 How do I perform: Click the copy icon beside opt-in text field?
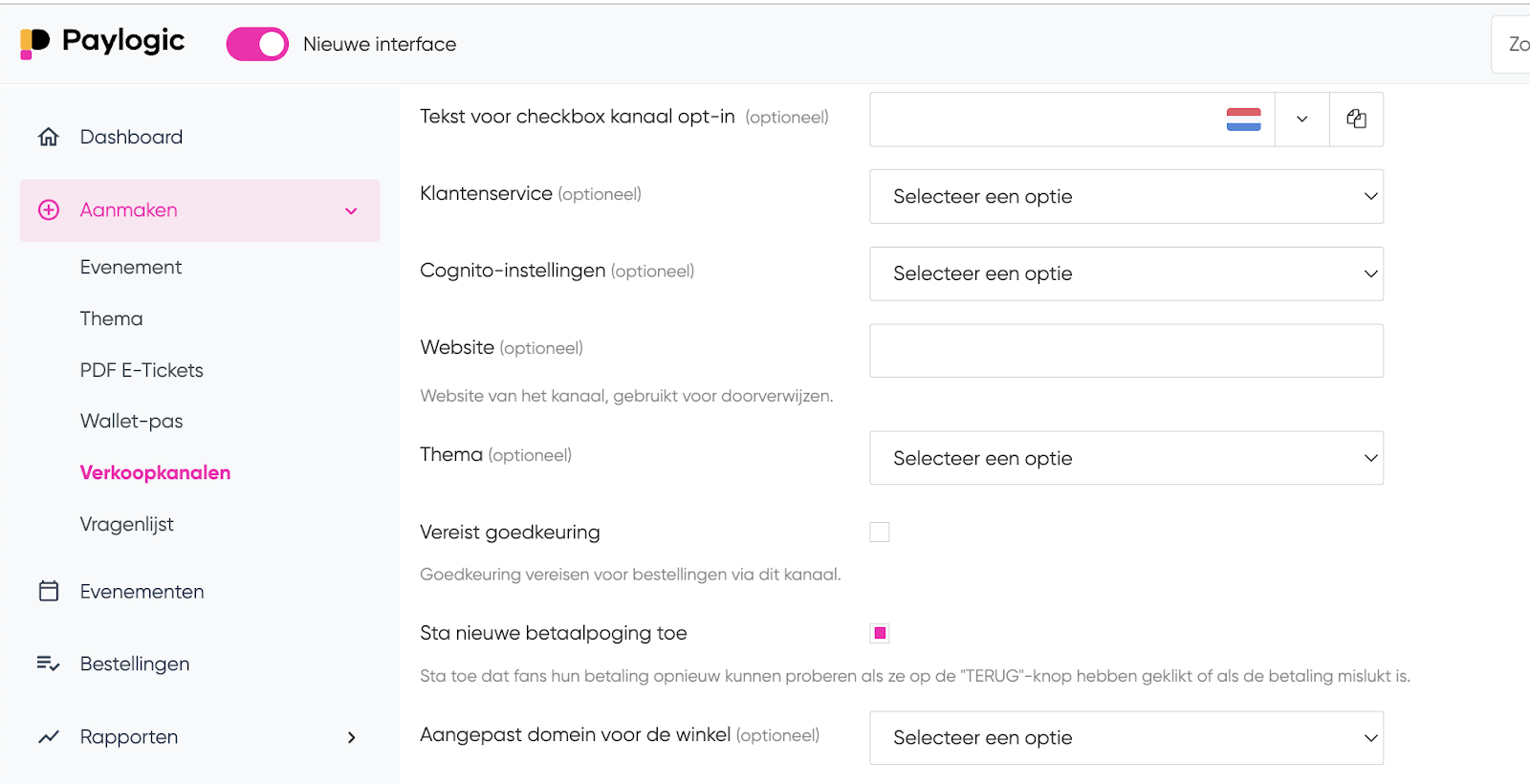pyautogui.click(x=1356, y=119)
